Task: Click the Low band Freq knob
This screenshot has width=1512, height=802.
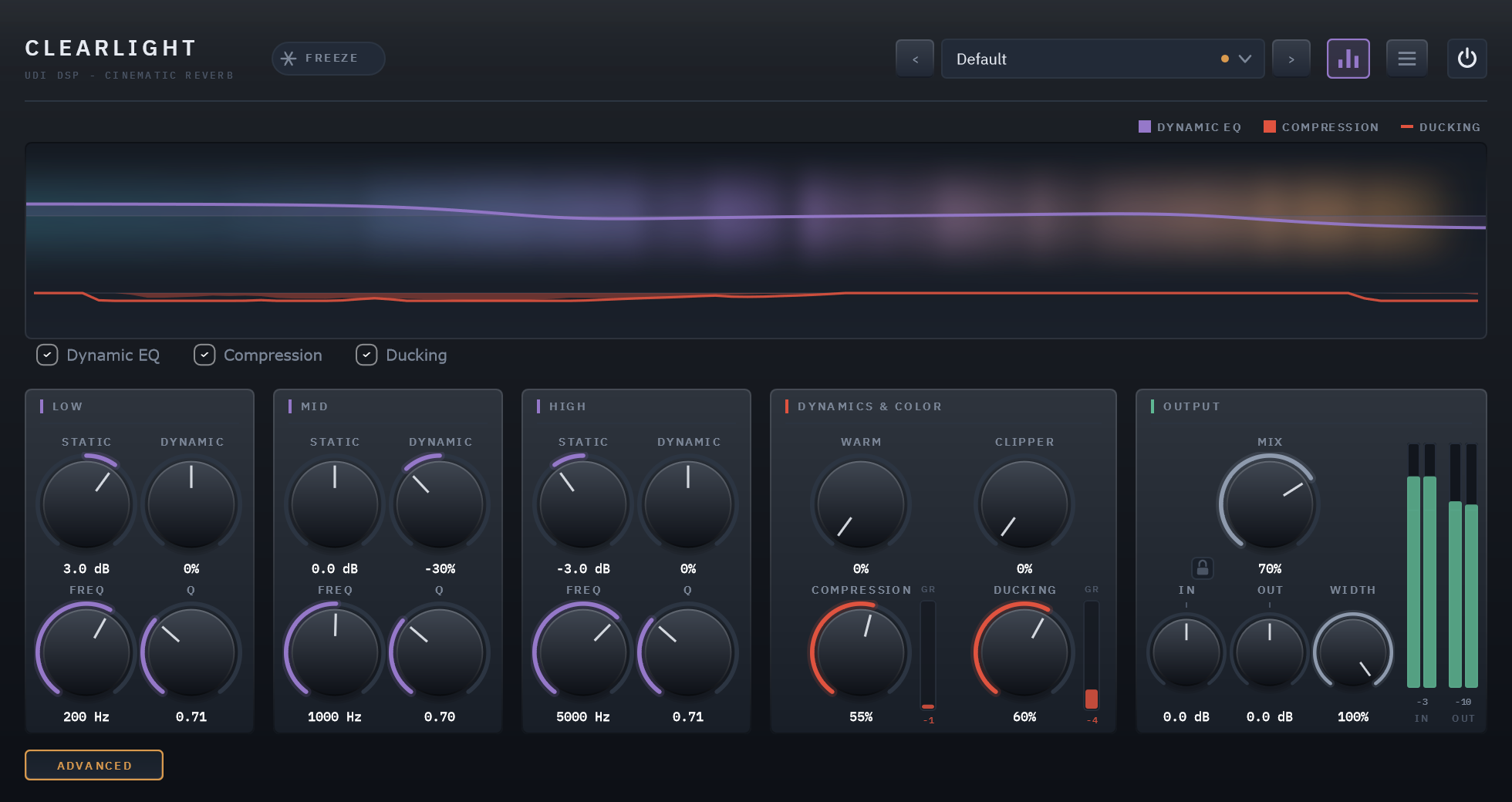Action: pyautogui.click(x=86, y=652)
